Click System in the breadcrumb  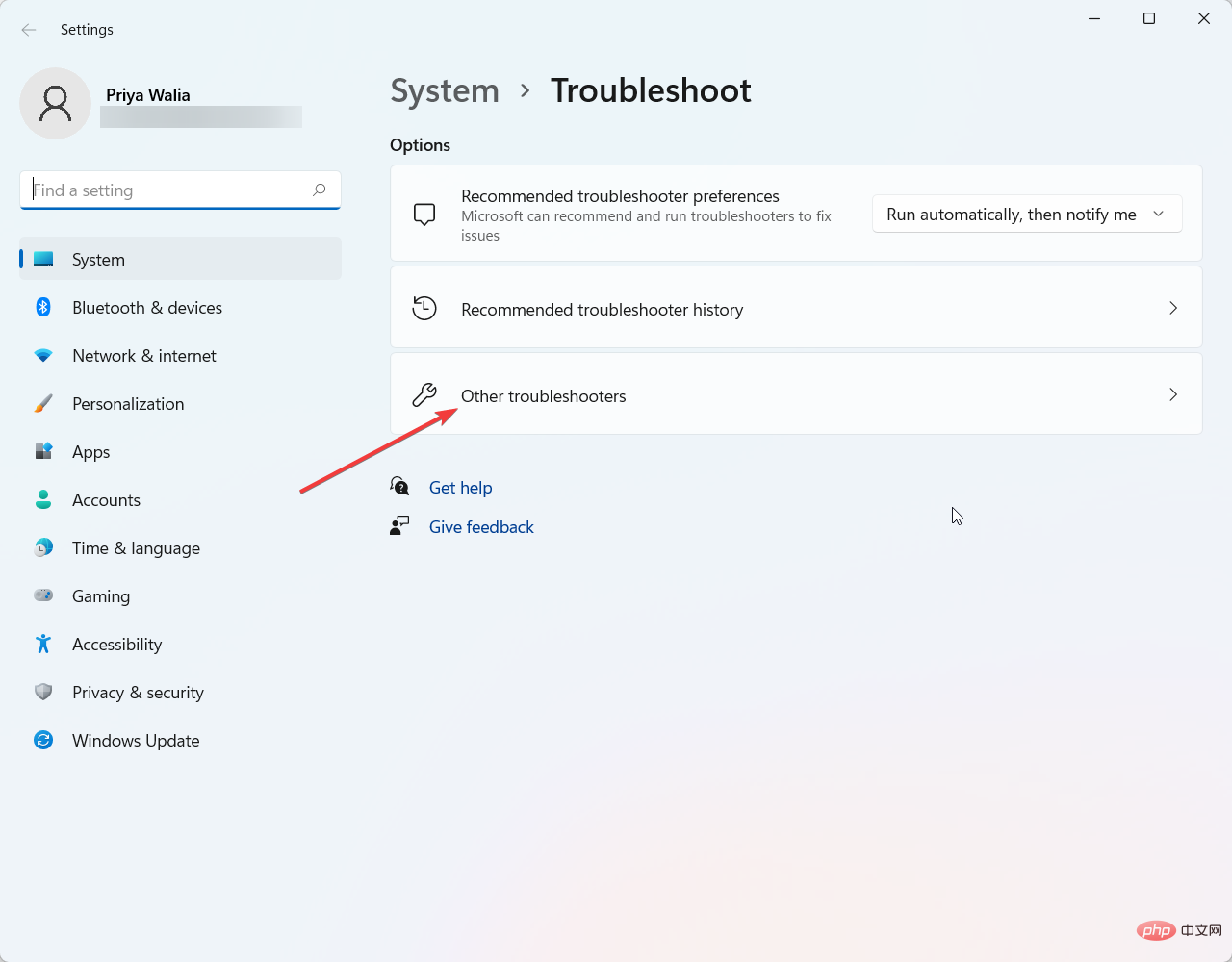[x=445, y=90]
